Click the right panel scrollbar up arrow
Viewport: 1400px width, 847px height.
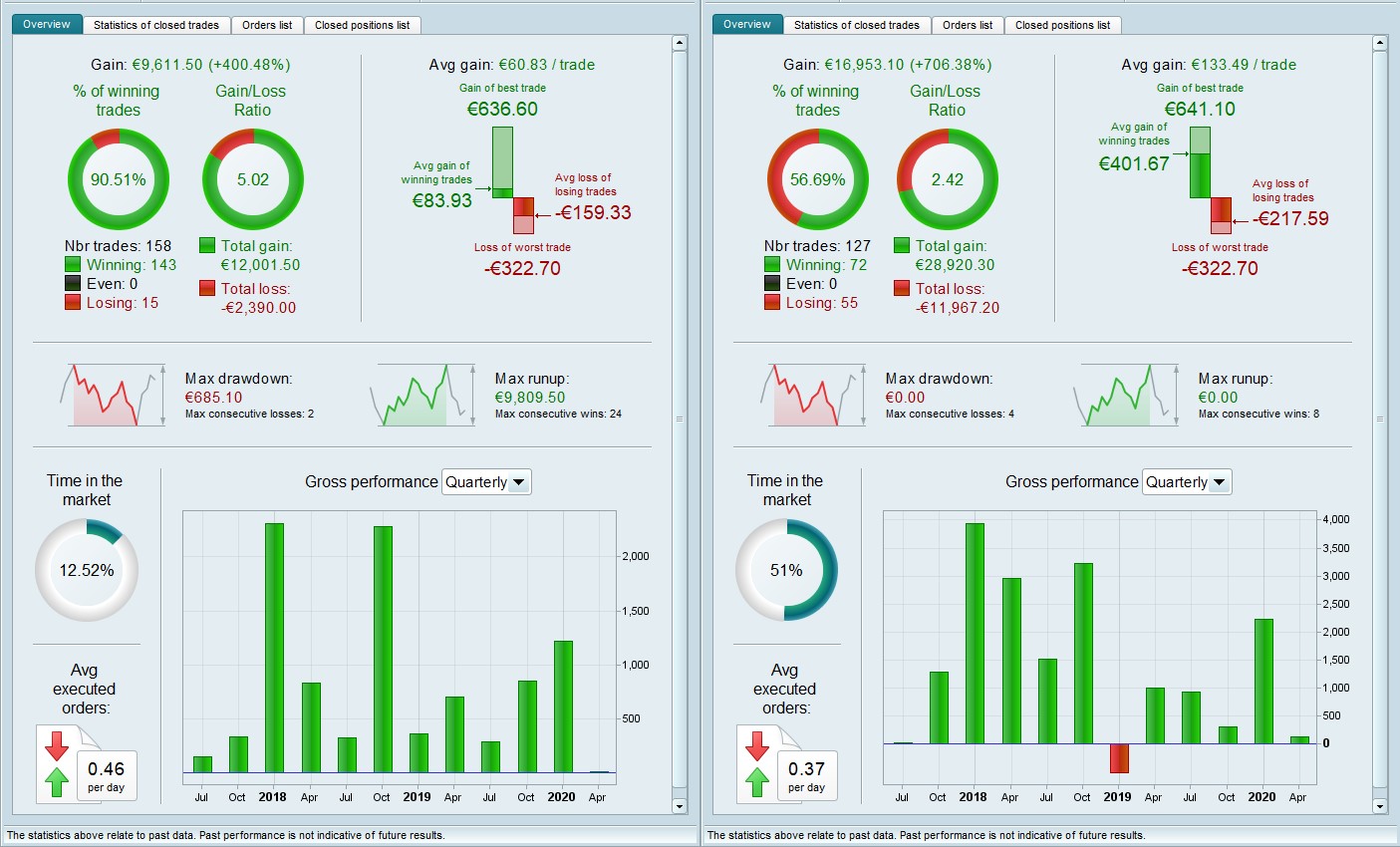coord(1380,43)
